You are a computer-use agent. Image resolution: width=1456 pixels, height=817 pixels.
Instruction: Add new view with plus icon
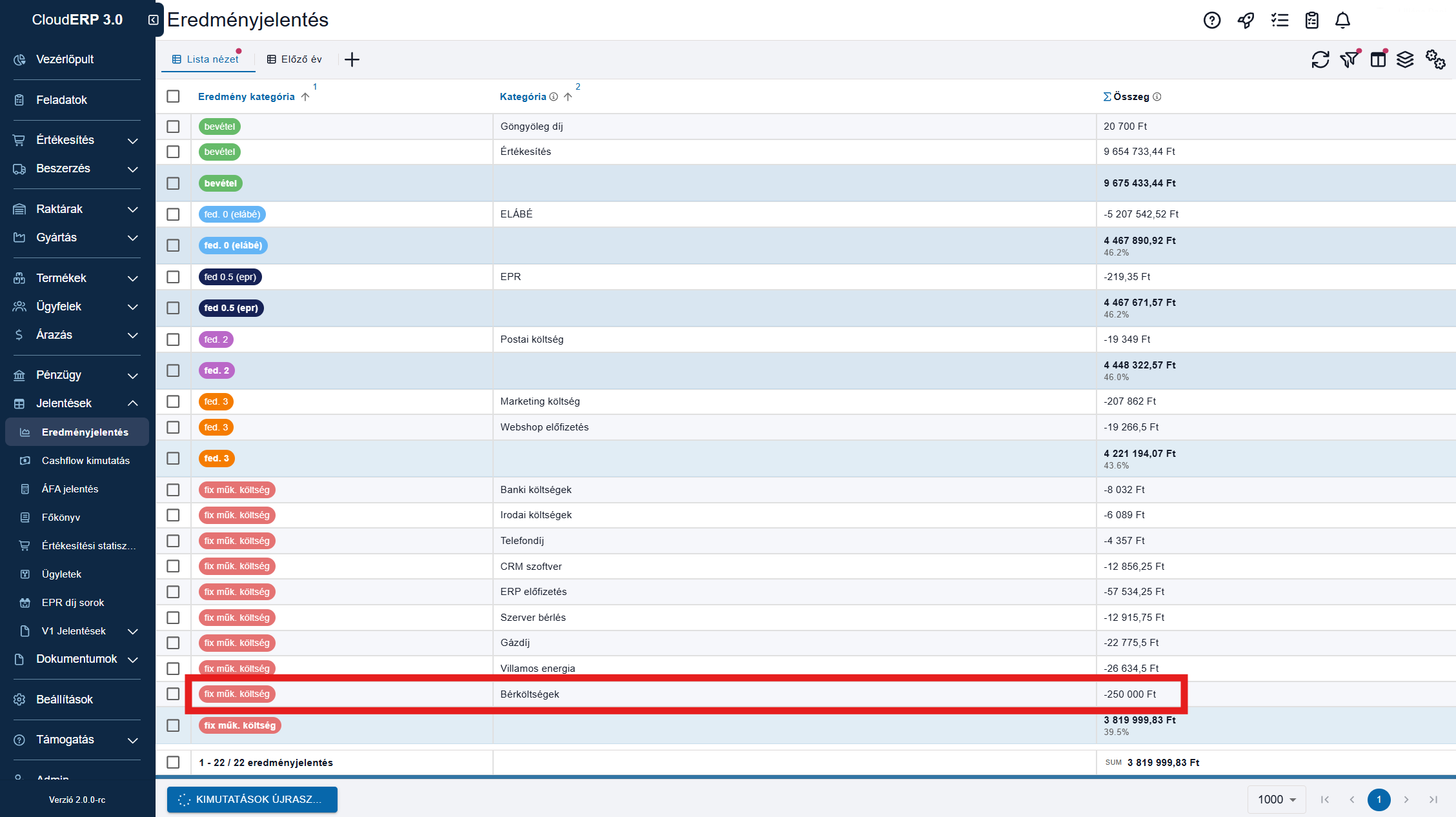[352, 60]
